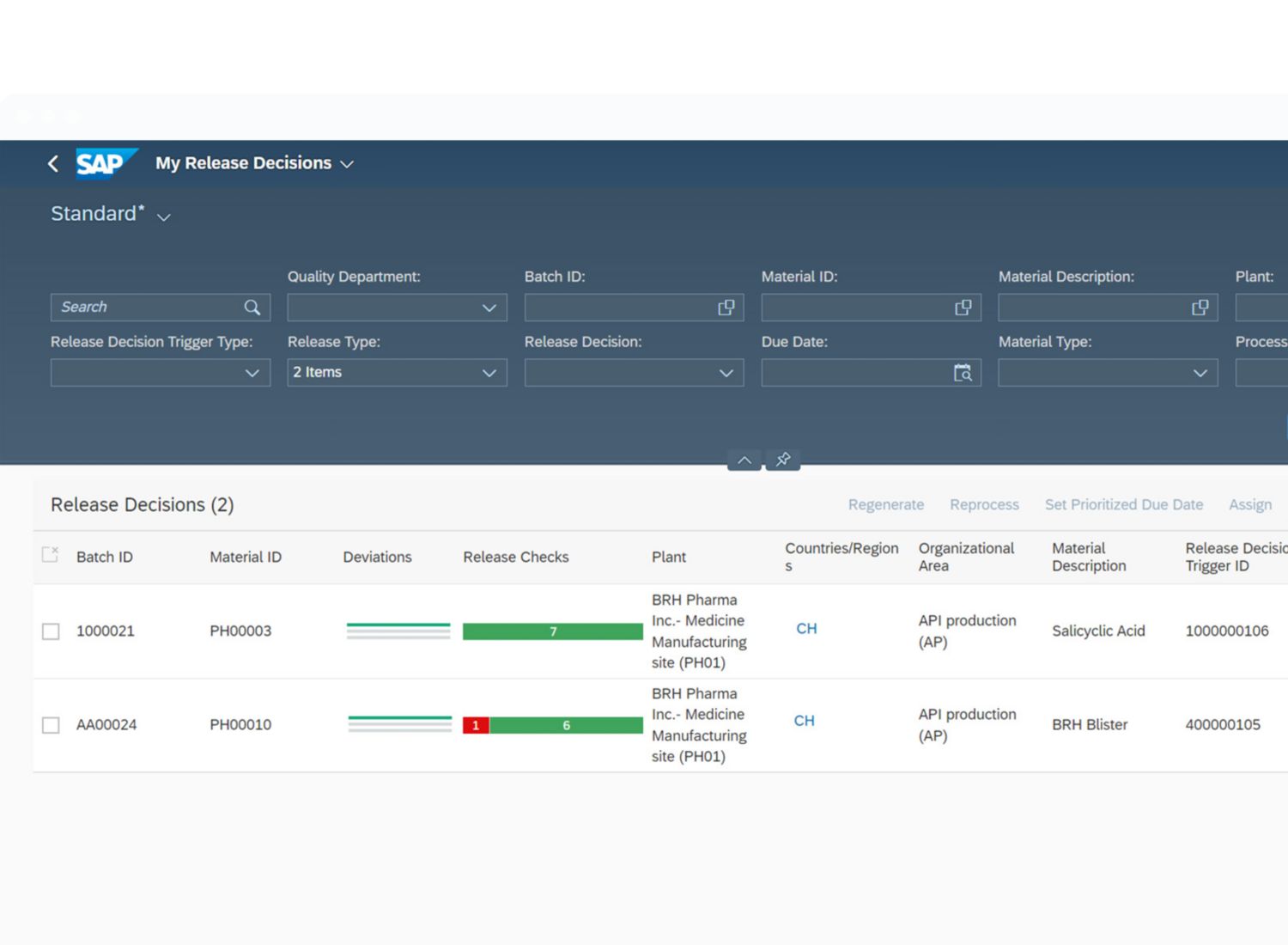The height and width of the screenshot is (945, 1288).
Task: Toggle the select-all rows checkbox
Action: pos(51,555)
